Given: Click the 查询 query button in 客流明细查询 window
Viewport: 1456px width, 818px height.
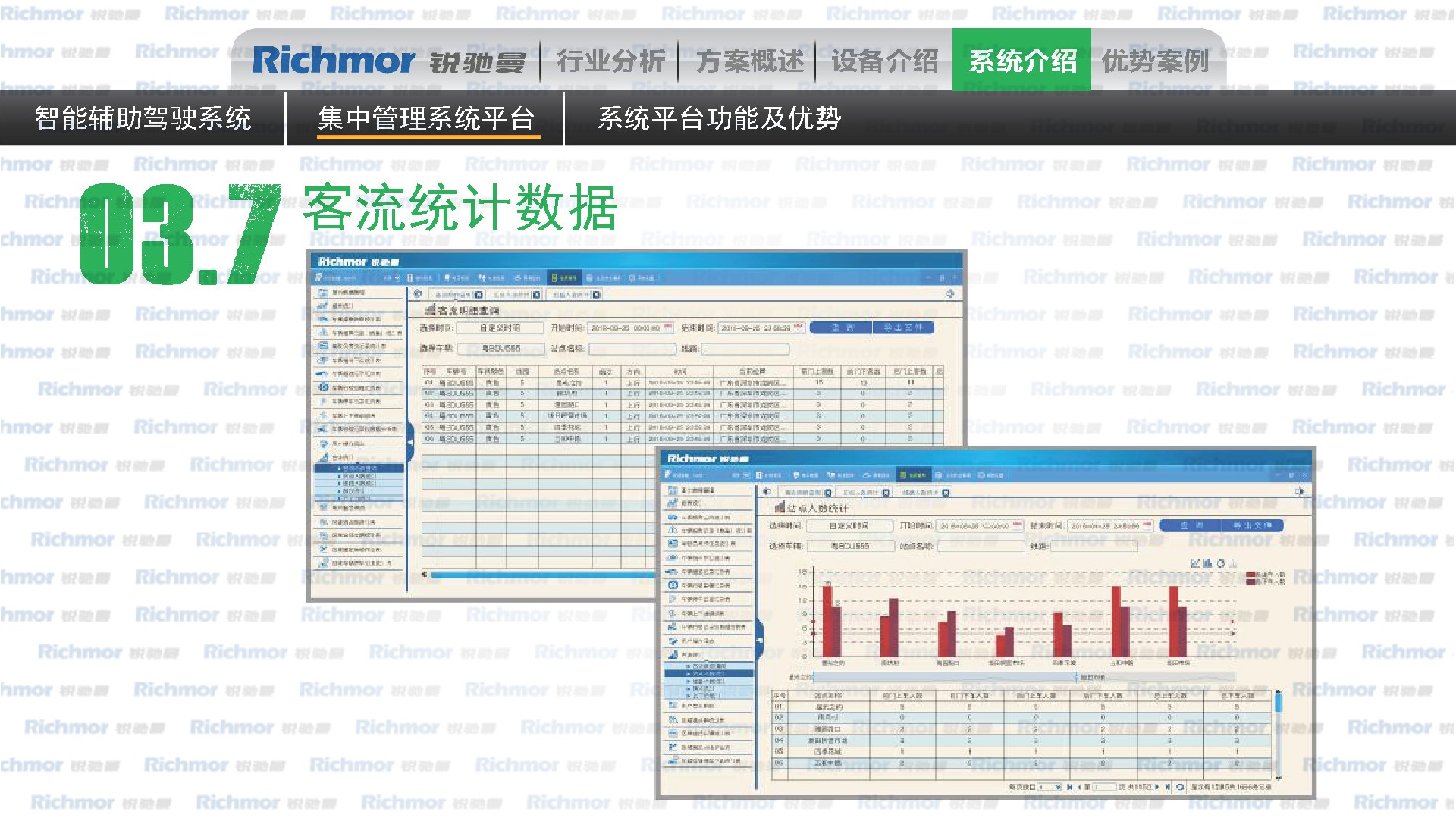Looking at the screenshot, I should click(841, 328).
